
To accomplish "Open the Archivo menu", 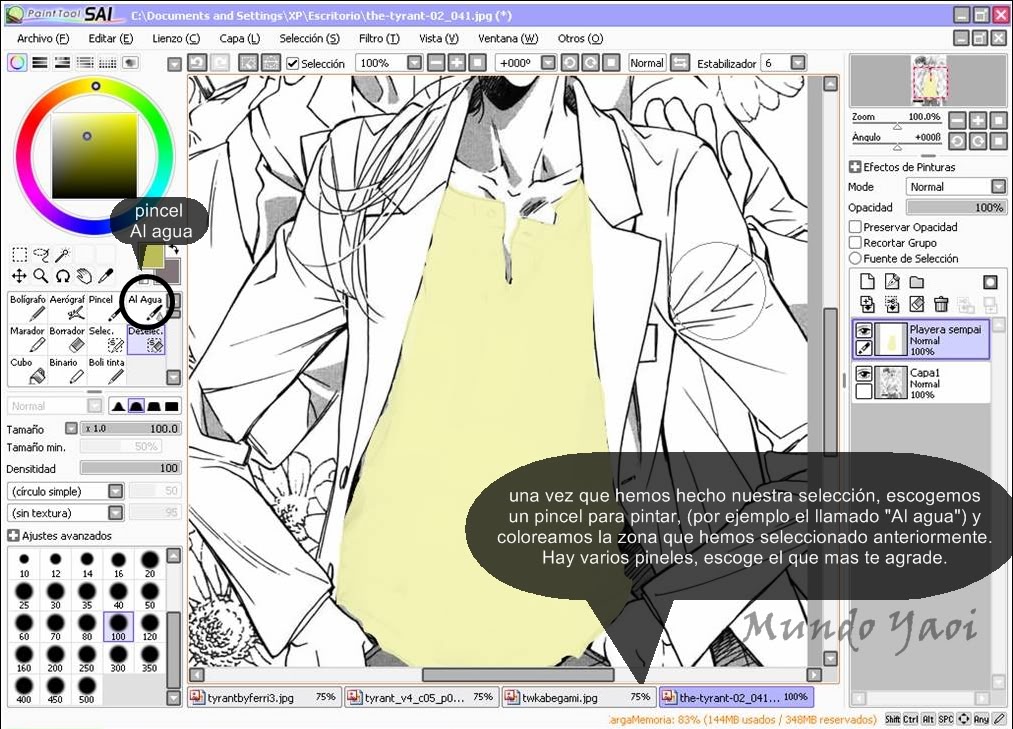I will pyautogui.click(x=43, y=39).
